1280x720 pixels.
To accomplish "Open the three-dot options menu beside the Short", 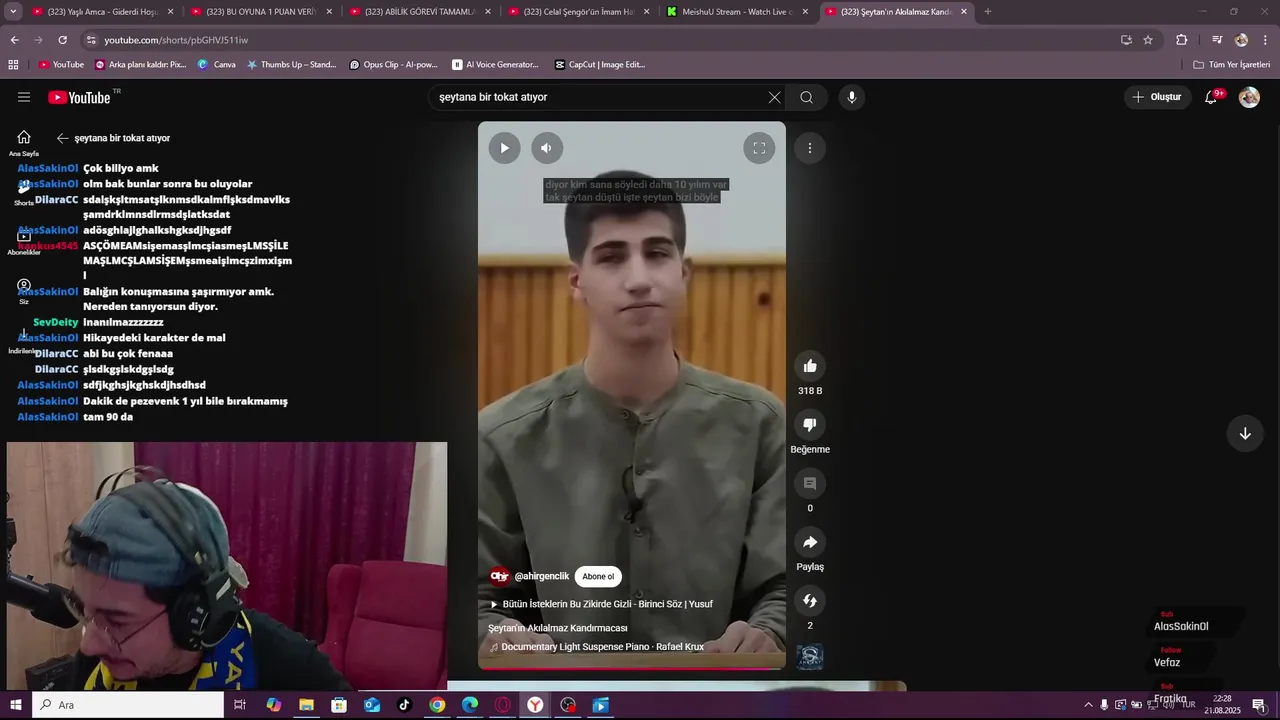I will click(810, 148).
